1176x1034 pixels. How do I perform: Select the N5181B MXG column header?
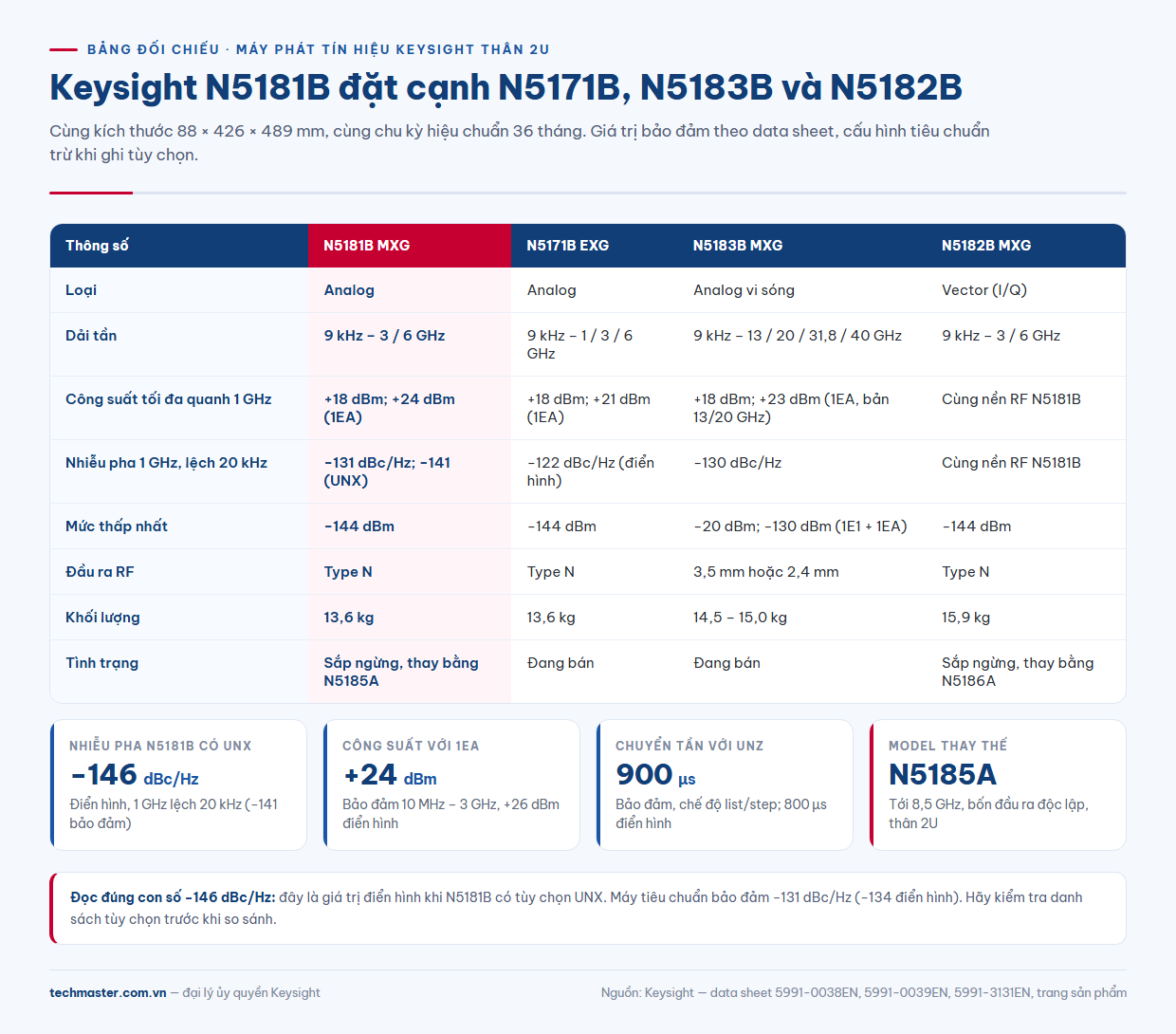click(x=410, y=246)
